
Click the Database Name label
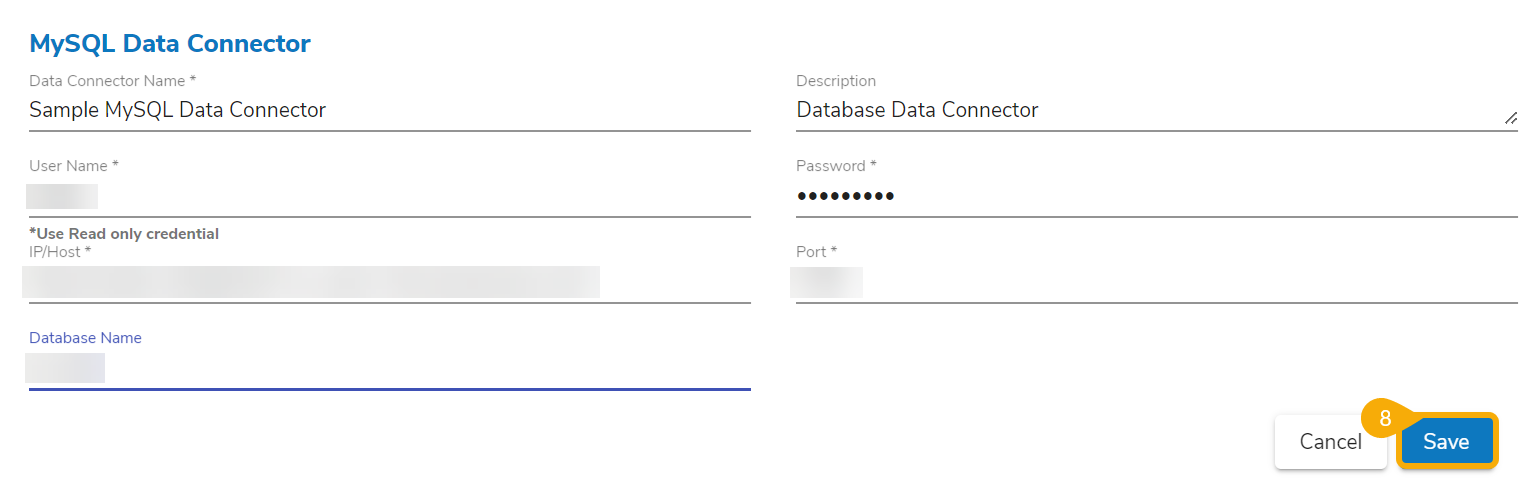85,338
